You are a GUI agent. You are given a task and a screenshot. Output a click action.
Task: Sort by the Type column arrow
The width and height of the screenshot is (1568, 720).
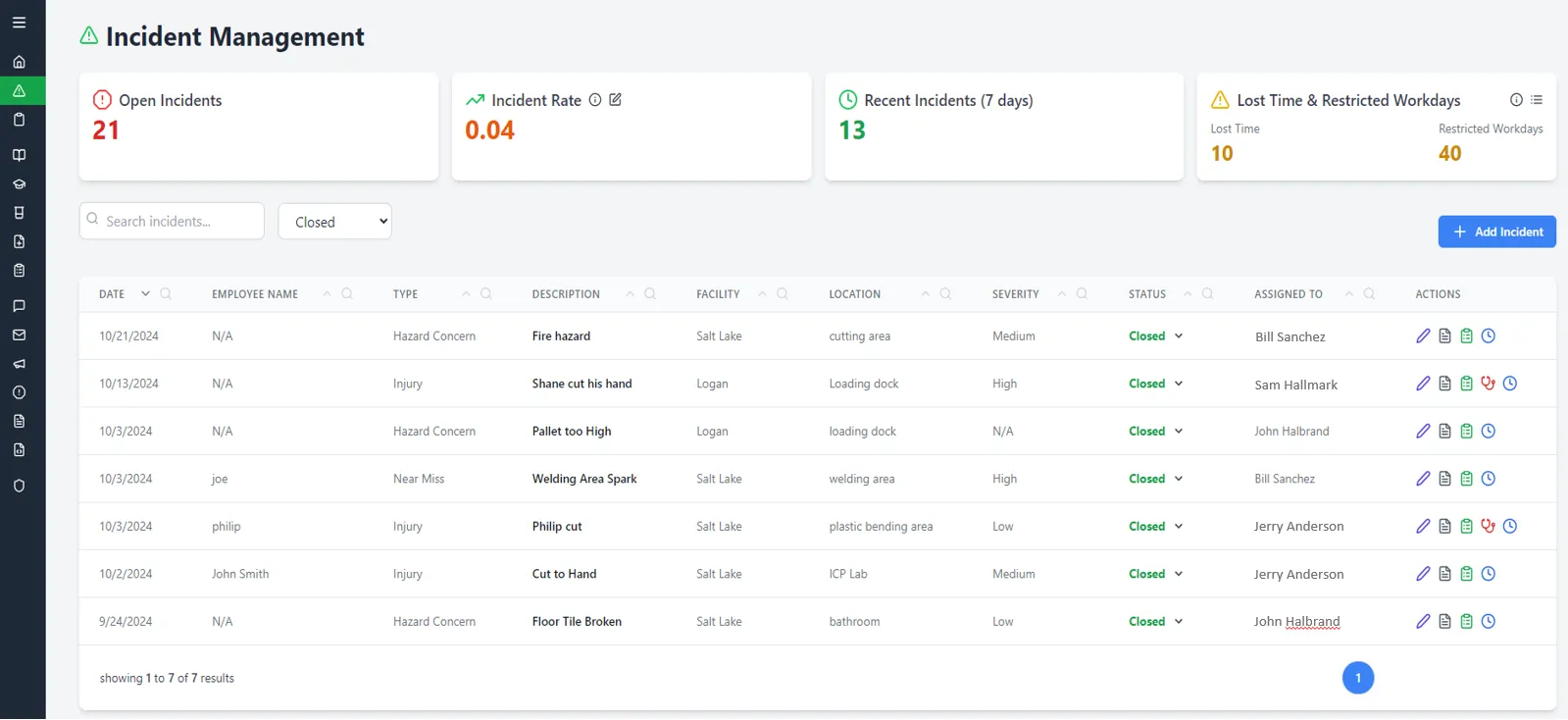point(466,293)
